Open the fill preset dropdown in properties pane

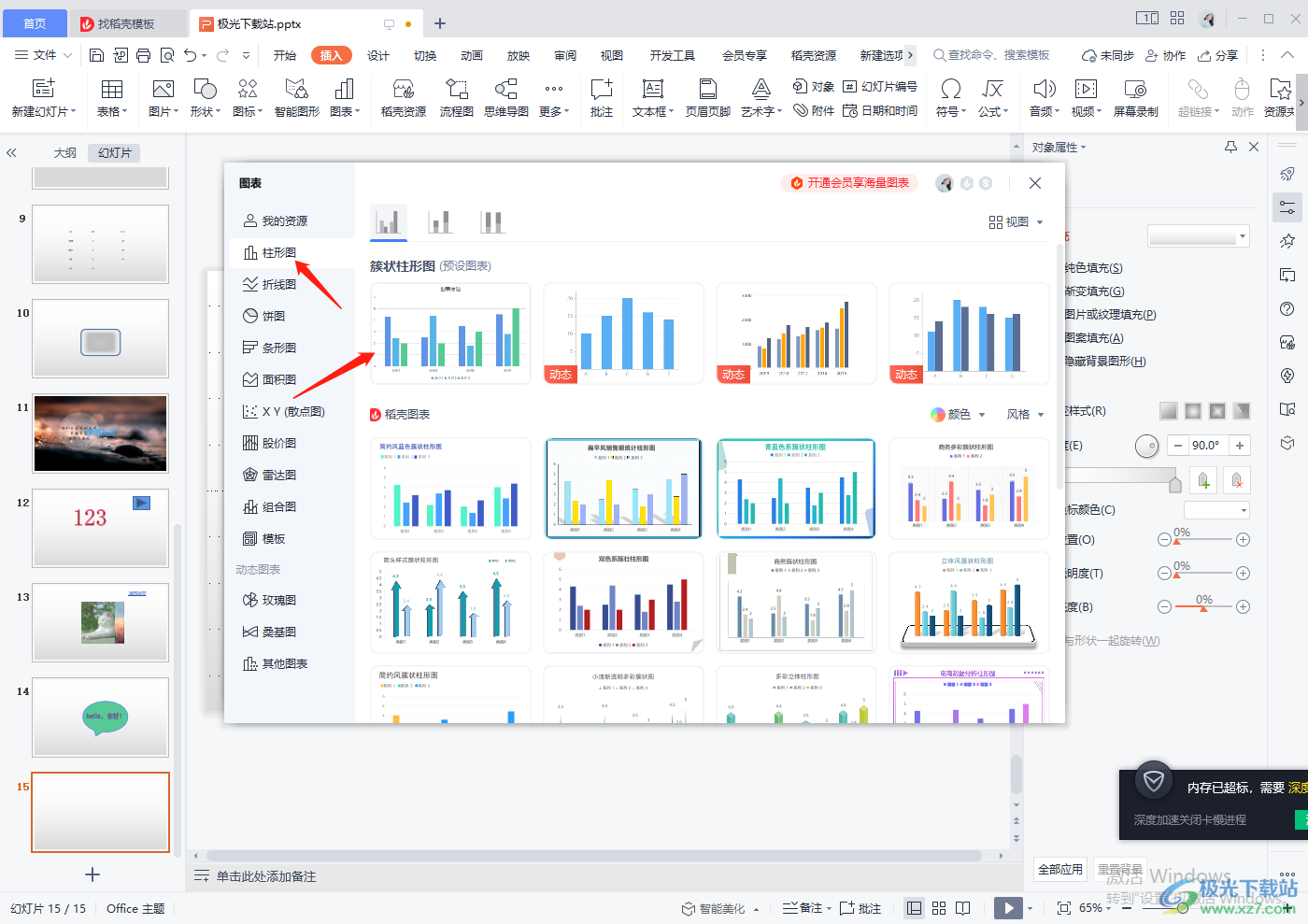click(1198, 236)
